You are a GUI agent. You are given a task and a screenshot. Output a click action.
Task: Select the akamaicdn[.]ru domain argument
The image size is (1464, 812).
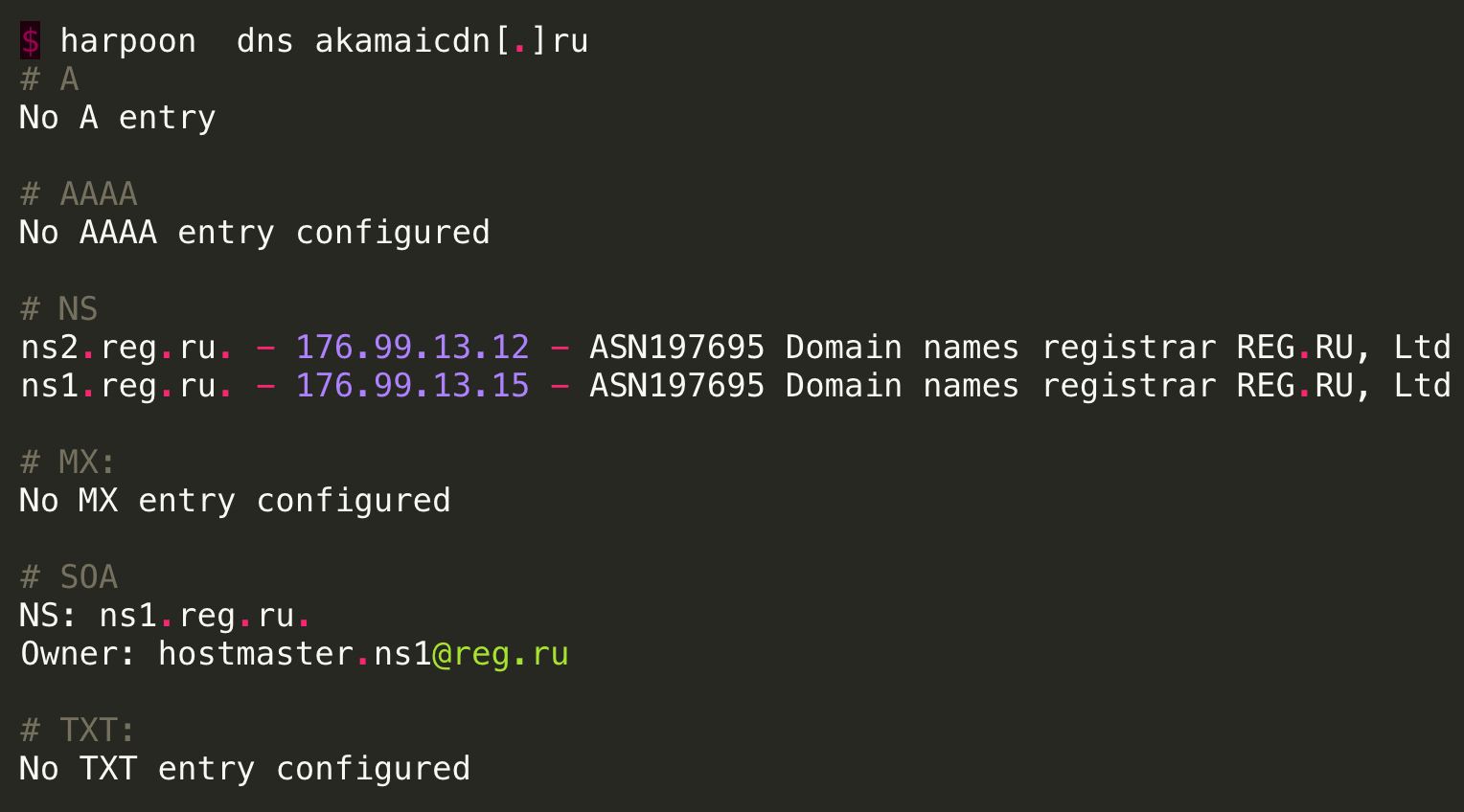(x=451, y=41)
